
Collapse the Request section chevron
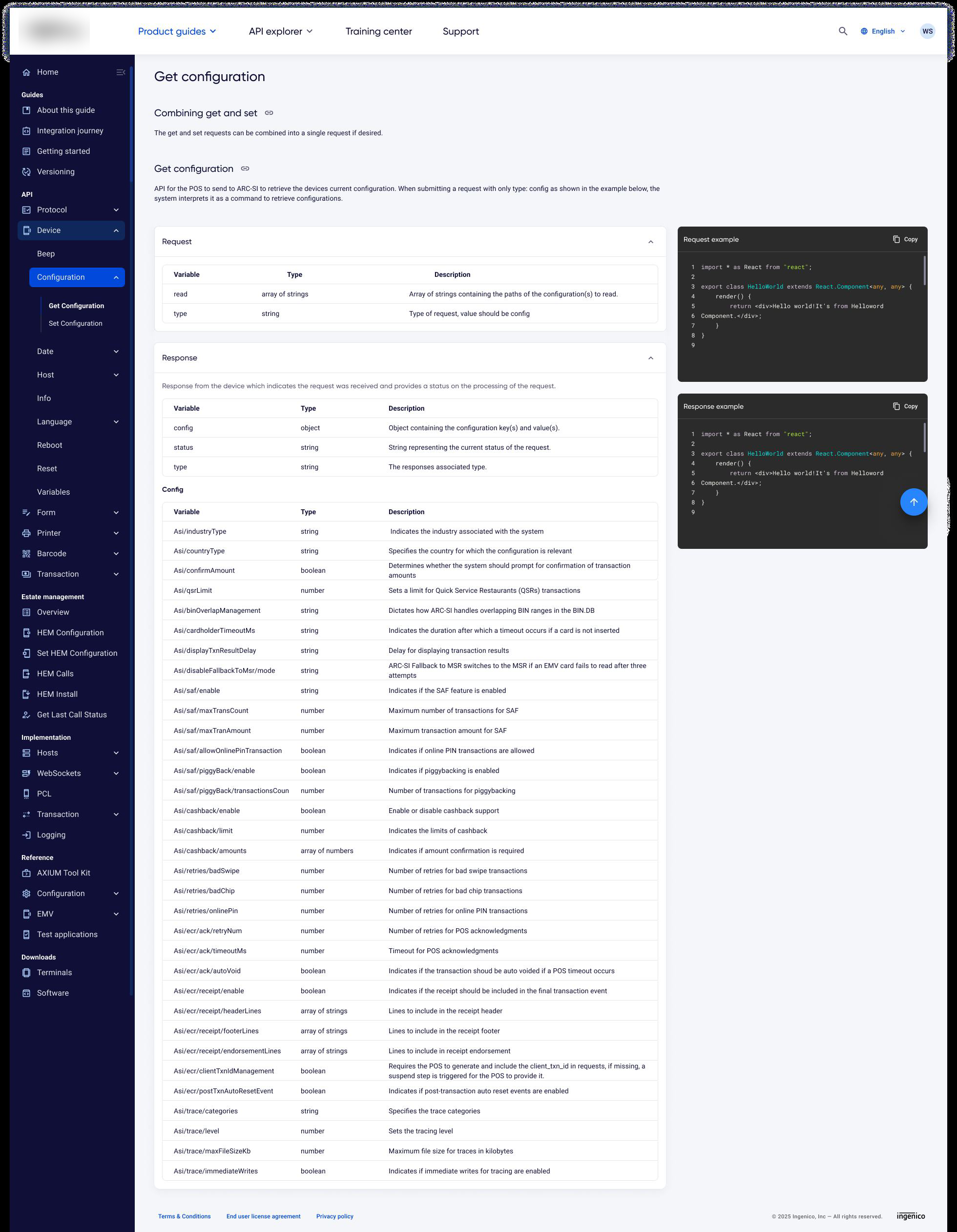coord(651,241)
